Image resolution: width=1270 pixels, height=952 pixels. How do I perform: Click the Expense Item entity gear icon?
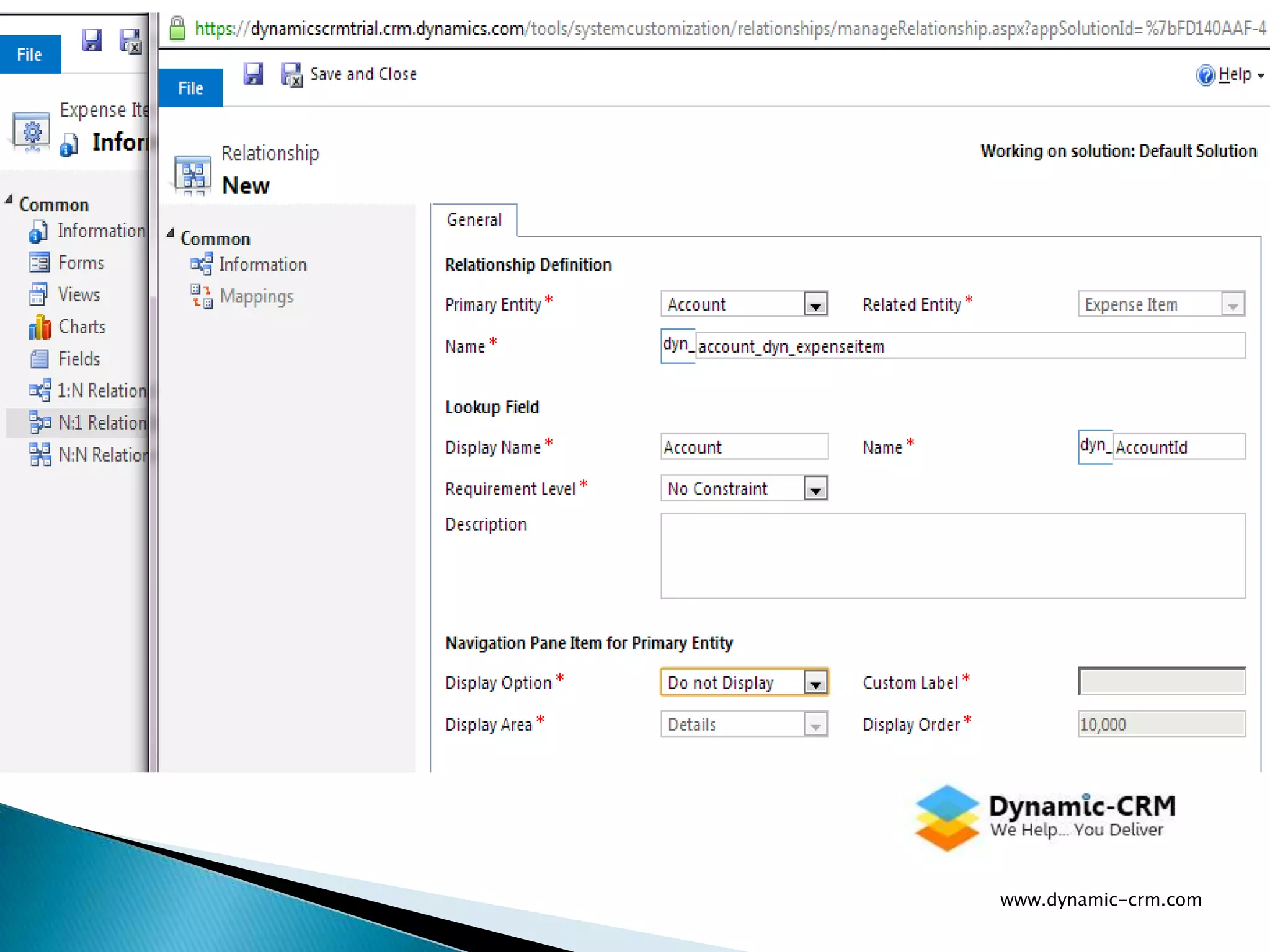[x=32, y=131]
